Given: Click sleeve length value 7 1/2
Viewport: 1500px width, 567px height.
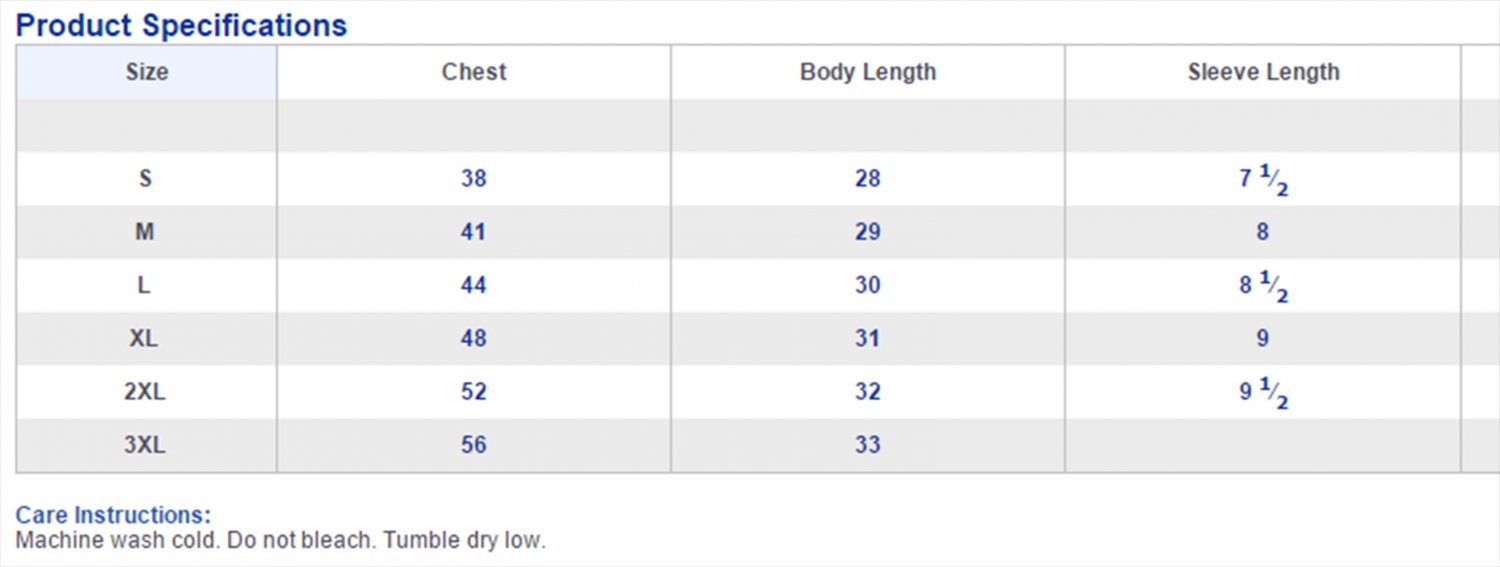Looking at the screenshot, I should point(1263,180).
